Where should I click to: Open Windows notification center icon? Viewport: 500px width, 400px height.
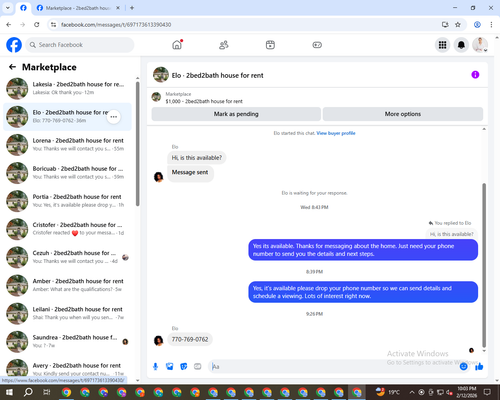click(487, 392)
